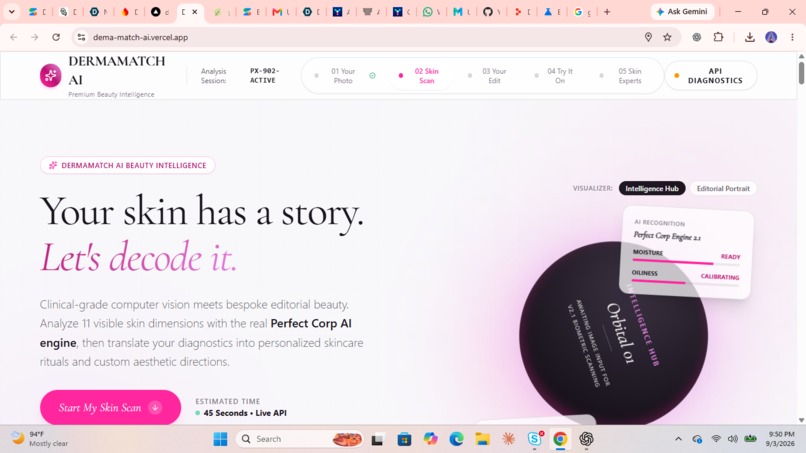Click the extension icon left of the puzzle piece

pos(697,37)
